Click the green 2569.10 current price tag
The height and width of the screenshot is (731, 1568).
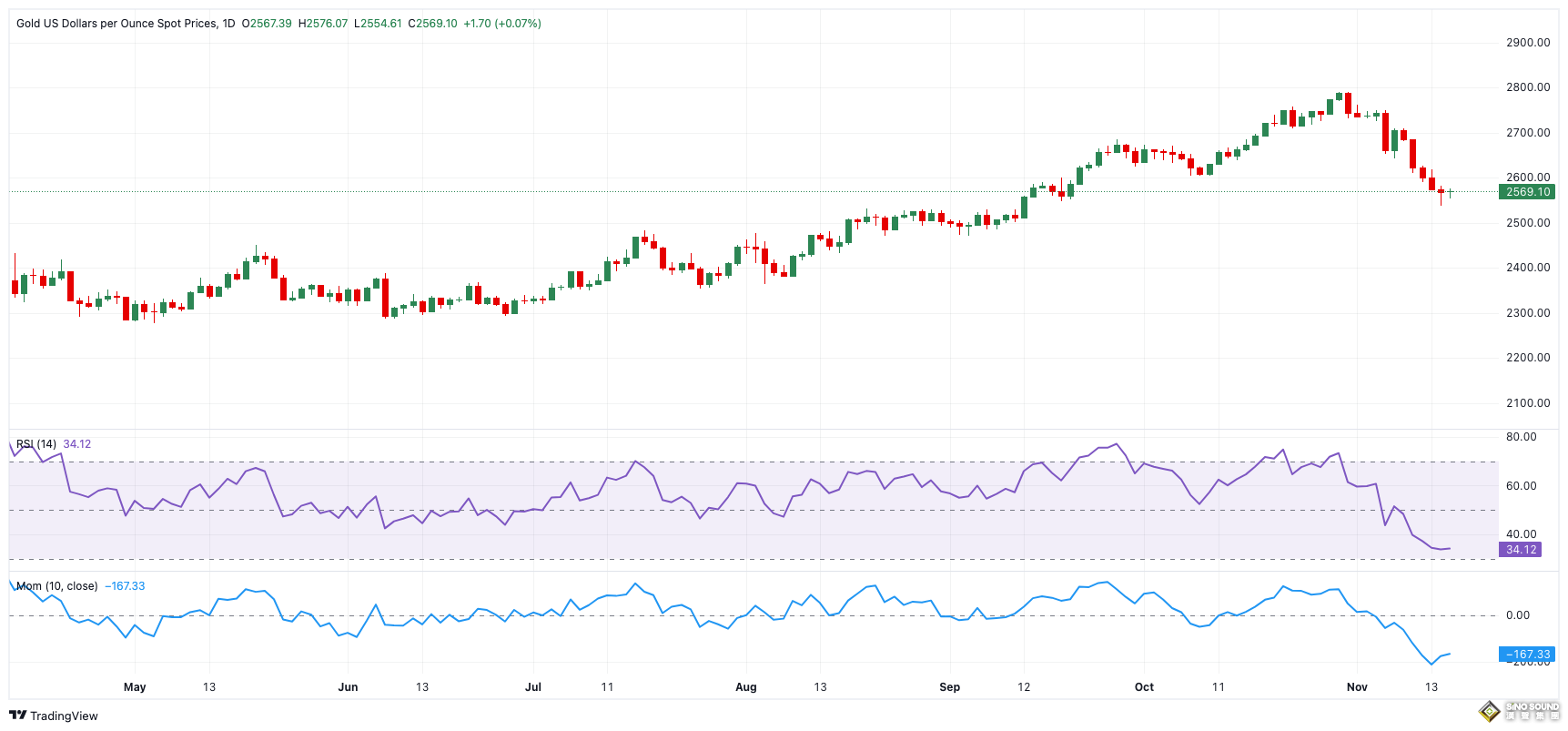[x=1527, y=192]
